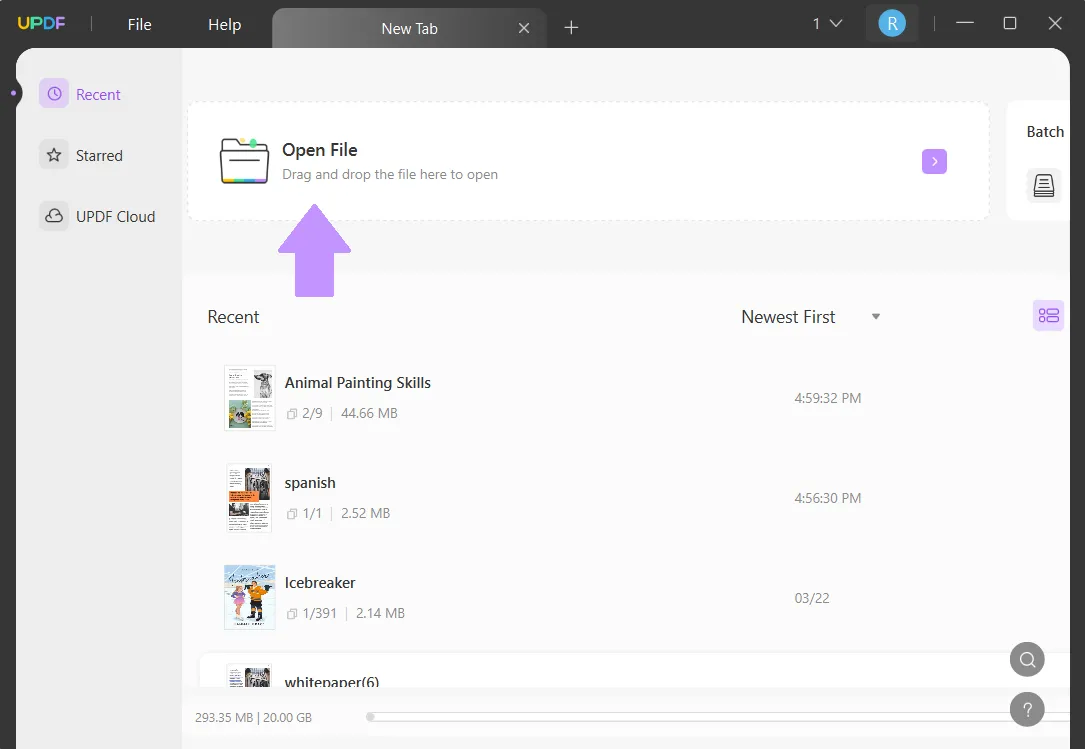Open the File menu
Screen dimensions: 1085x749
click(139, 24)
